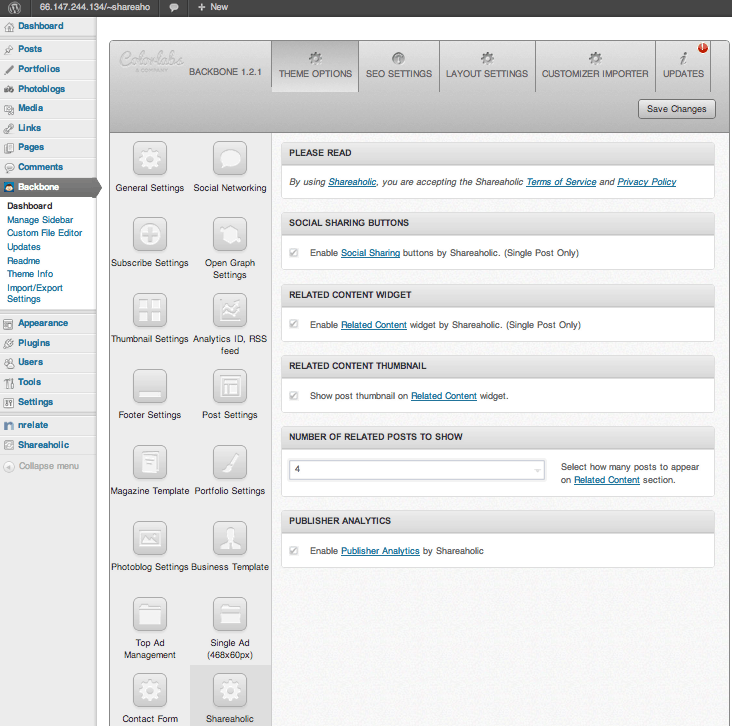The width and height of the screenshot is (732, 726).
Task: Follow the Publisher Analytics link
Action: coord(380,550)
